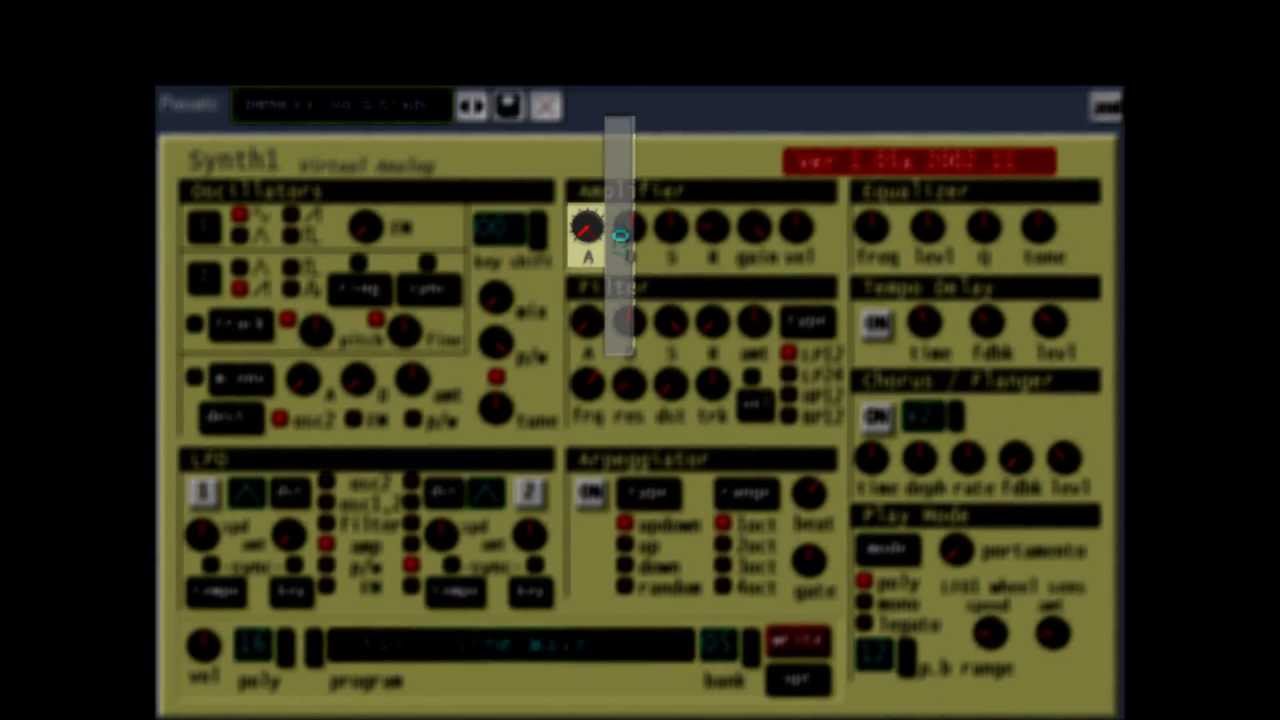Select oscillator 1 button

pyautogui.click(x=204, y=227)
